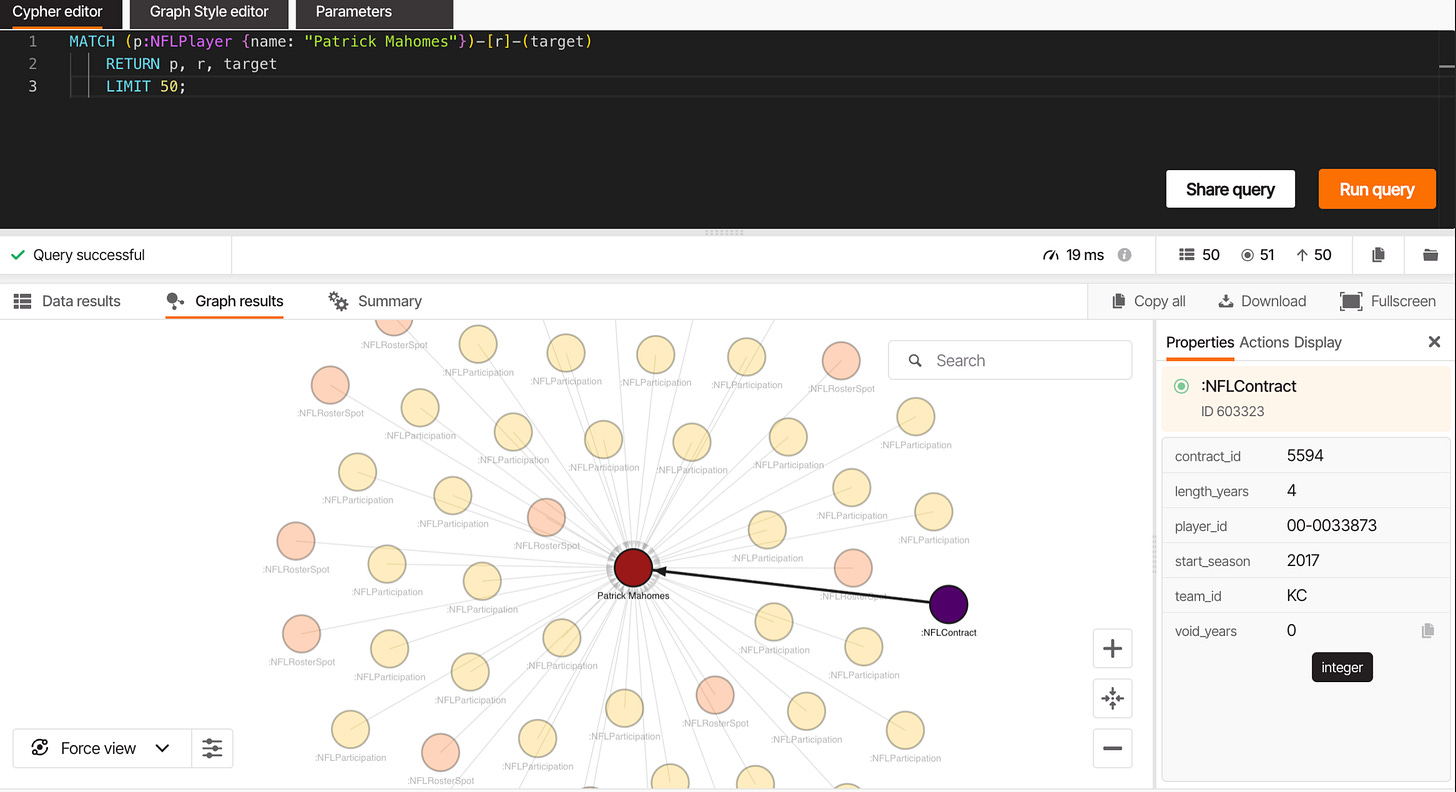This screenshot has height=792, width=1456.
Task: Select the purple NFLContract node
Action: [948, 604]
